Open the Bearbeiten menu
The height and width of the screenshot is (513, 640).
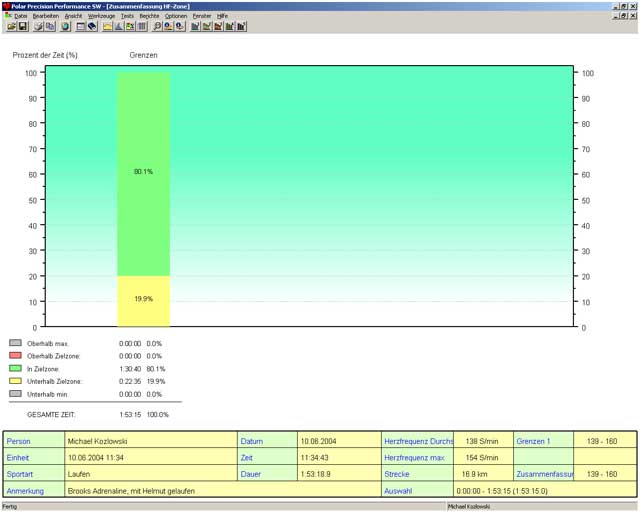46,16
